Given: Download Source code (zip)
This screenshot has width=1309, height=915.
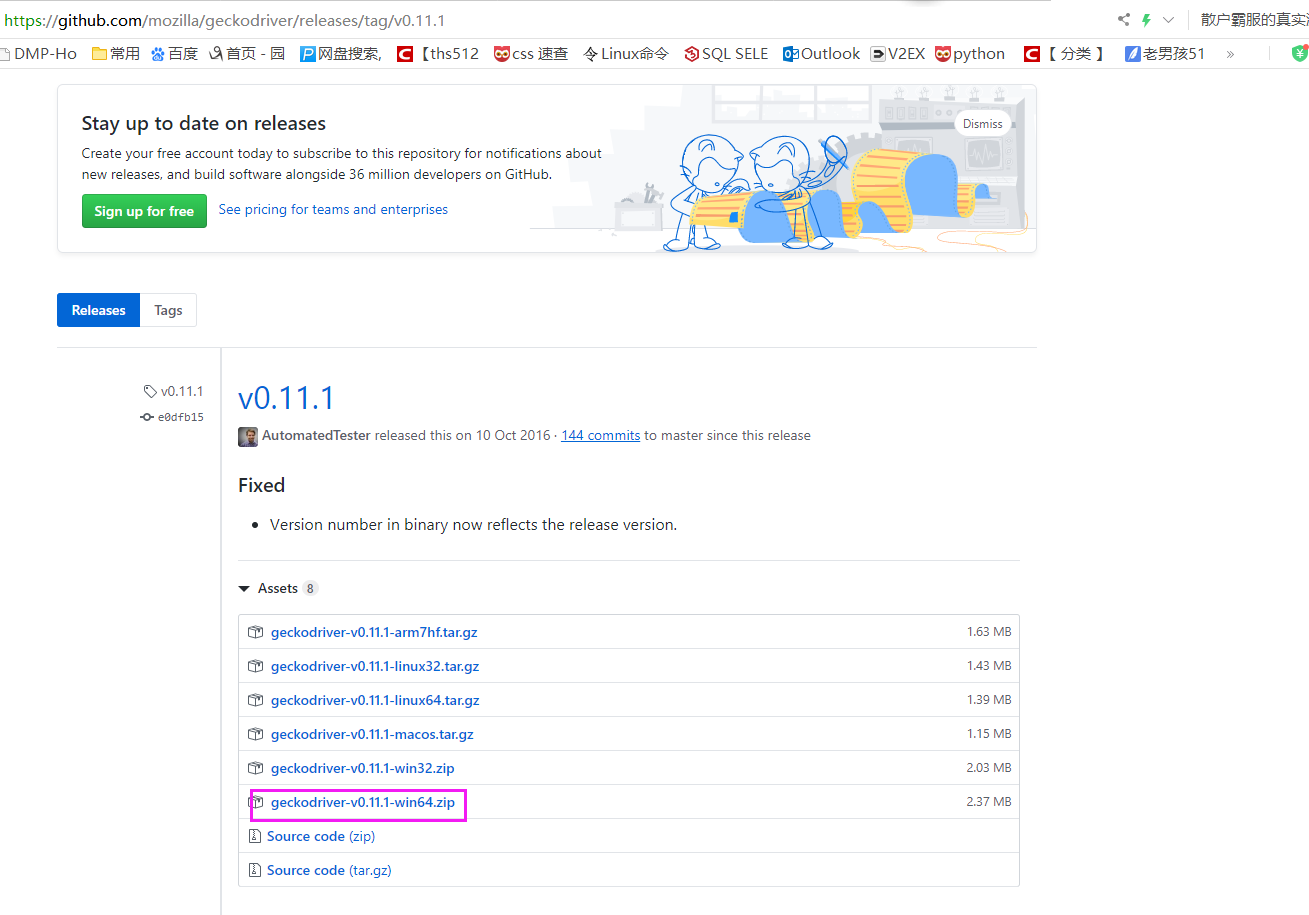Looking at the screenshot, I should click(321, 836).
